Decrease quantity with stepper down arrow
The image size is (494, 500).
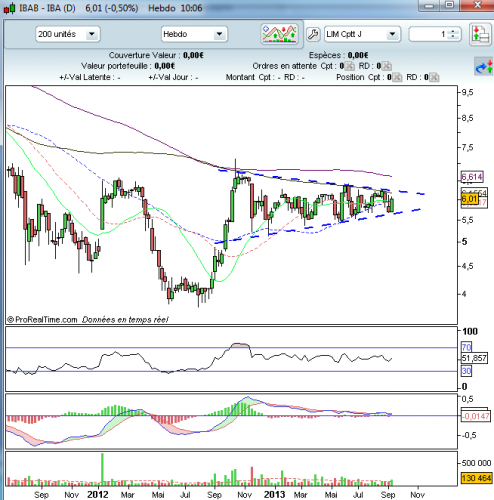click(453, 37)
